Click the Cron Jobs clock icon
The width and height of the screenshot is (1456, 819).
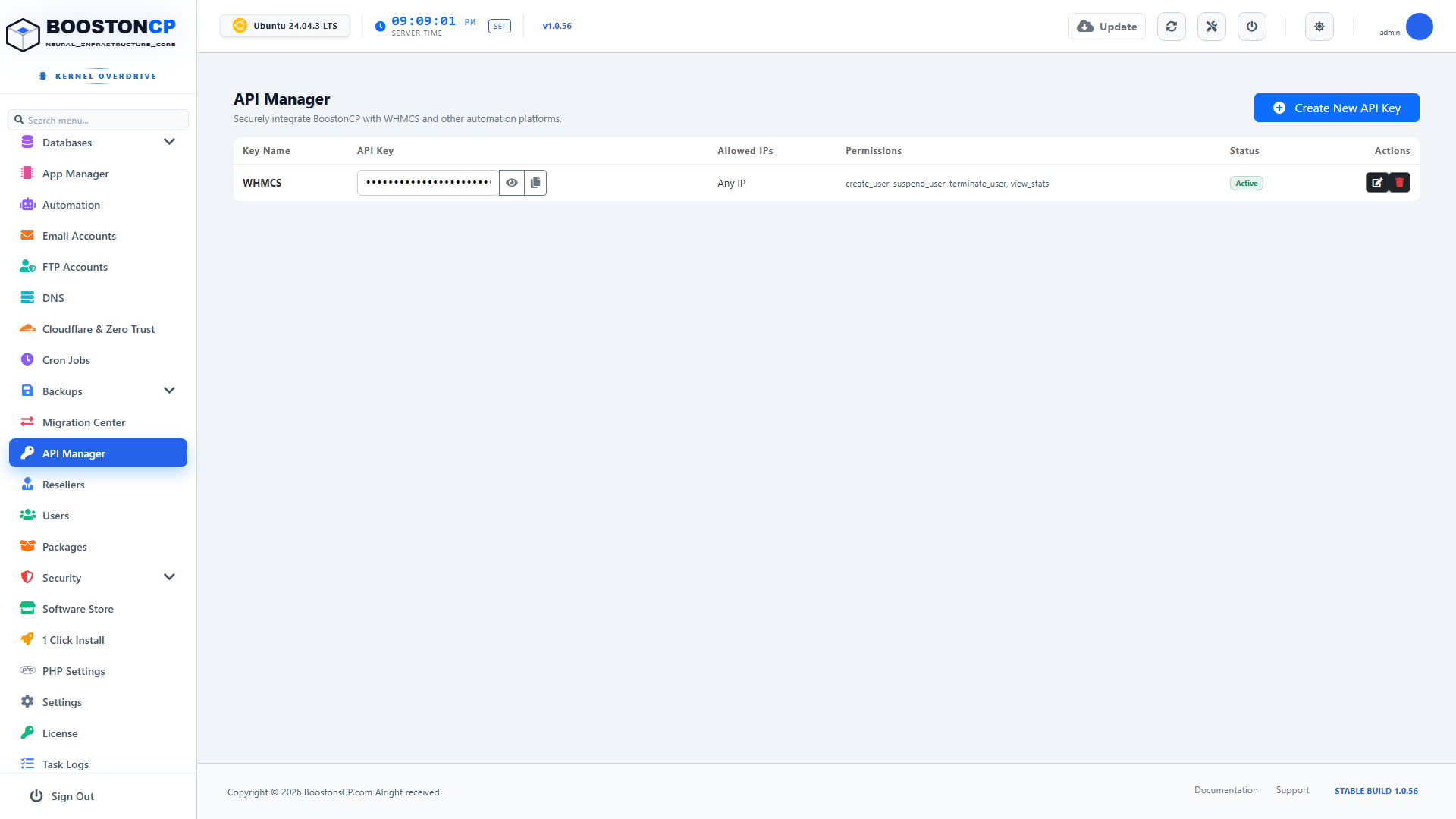(27, 359)
